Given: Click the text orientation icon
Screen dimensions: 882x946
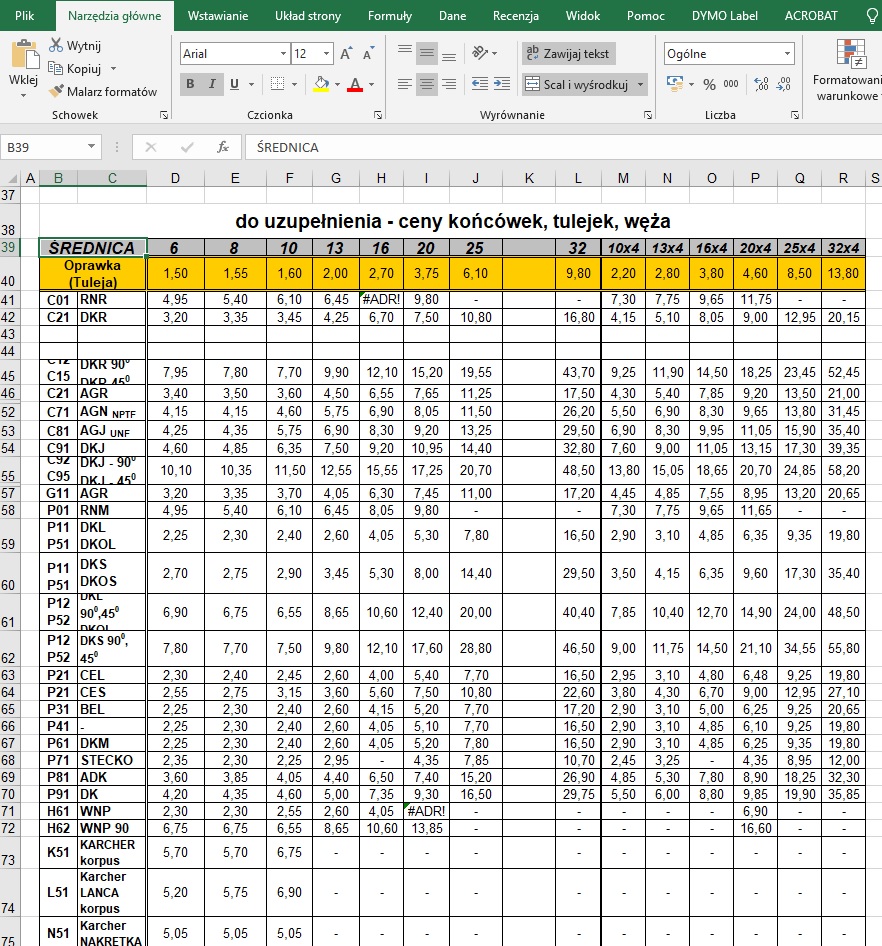Looking at the screenshot, I should point(480,54).
